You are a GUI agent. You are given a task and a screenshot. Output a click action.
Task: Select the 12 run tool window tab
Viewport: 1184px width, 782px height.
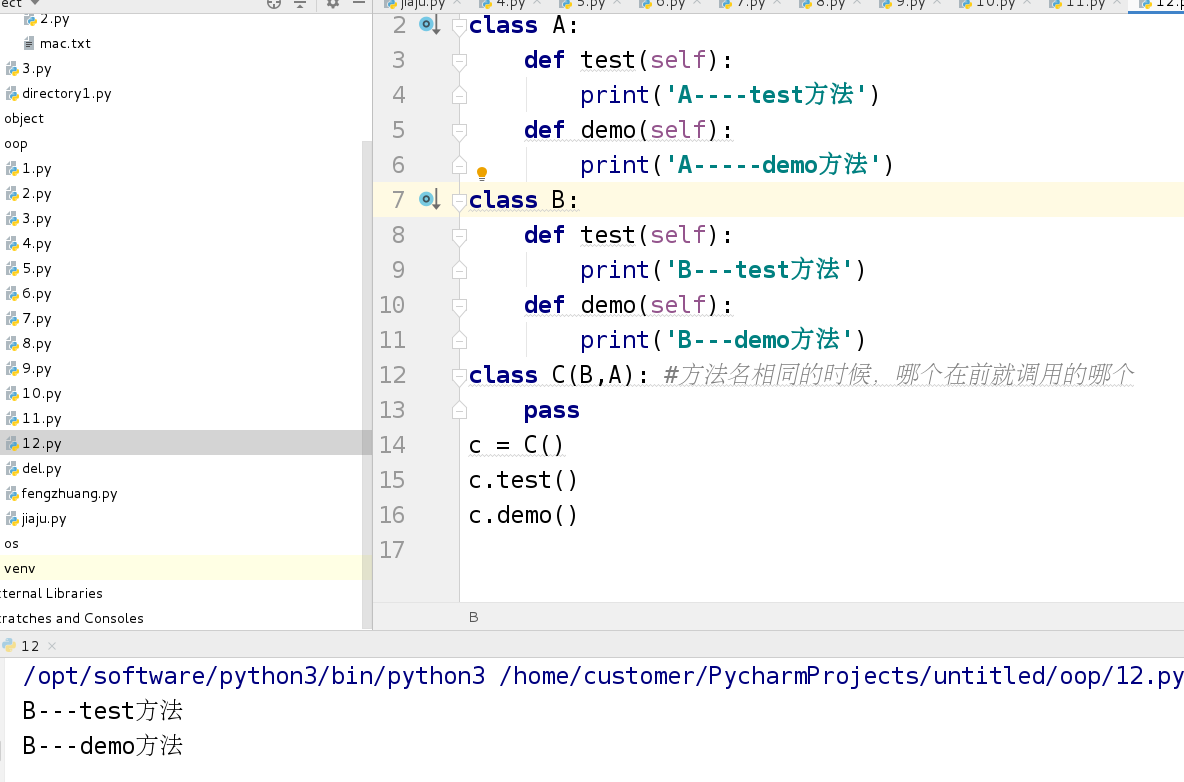coord(30,646)
